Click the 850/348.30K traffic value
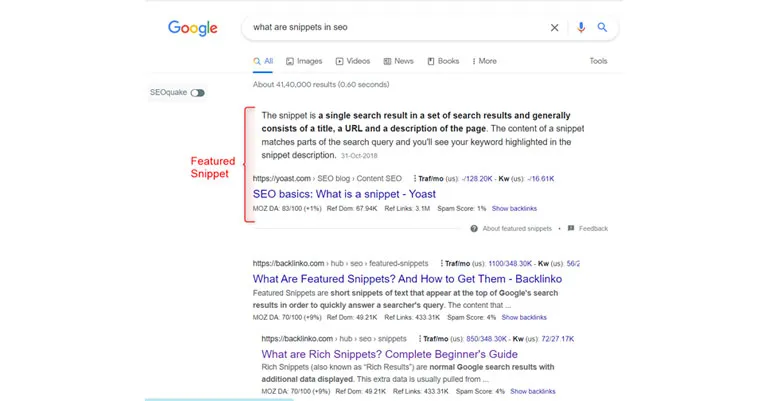 coord(486,339)
